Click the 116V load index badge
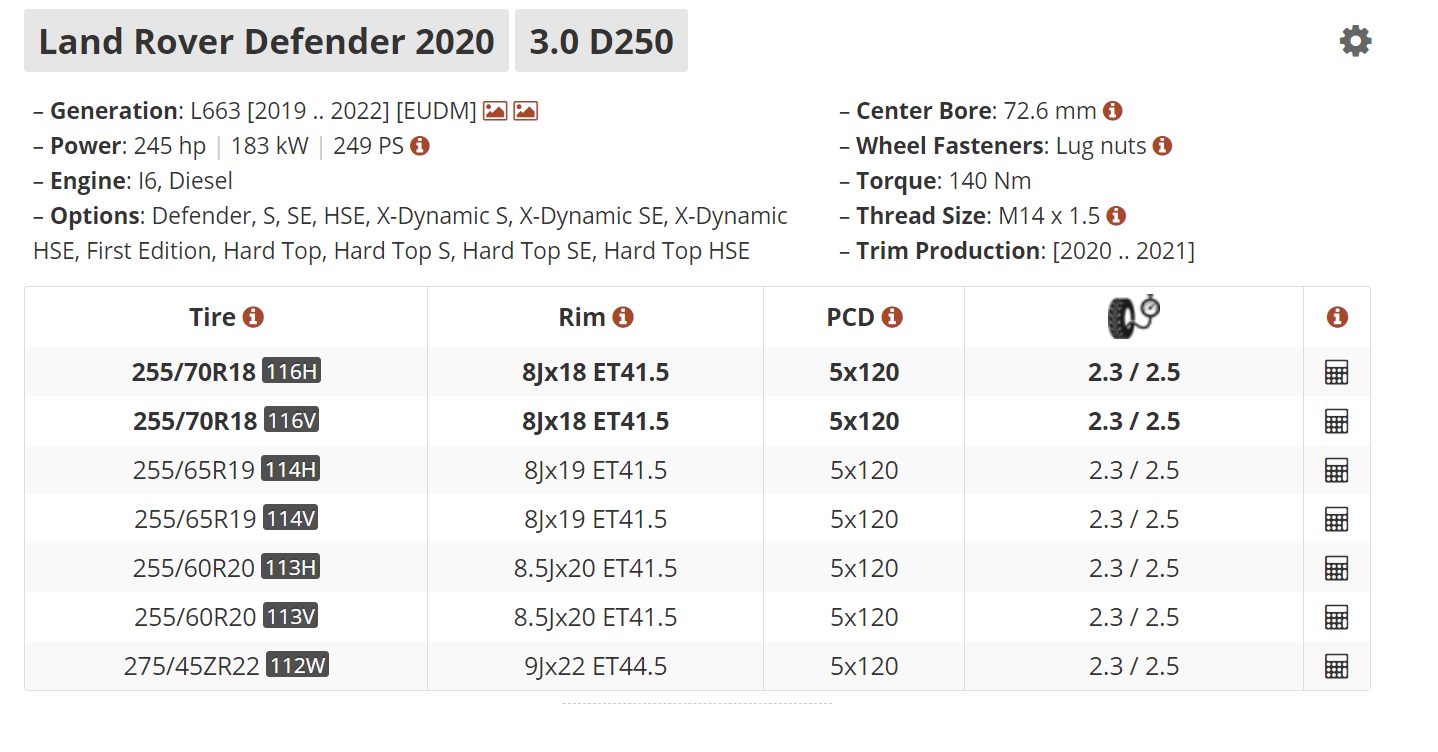 pos(292,421)
